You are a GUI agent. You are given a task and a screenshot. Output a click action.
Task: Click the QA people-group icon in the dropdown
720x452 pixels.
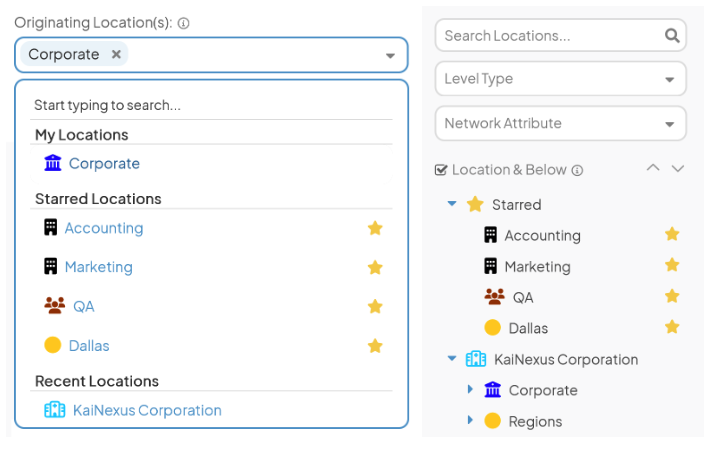(55, 305)
